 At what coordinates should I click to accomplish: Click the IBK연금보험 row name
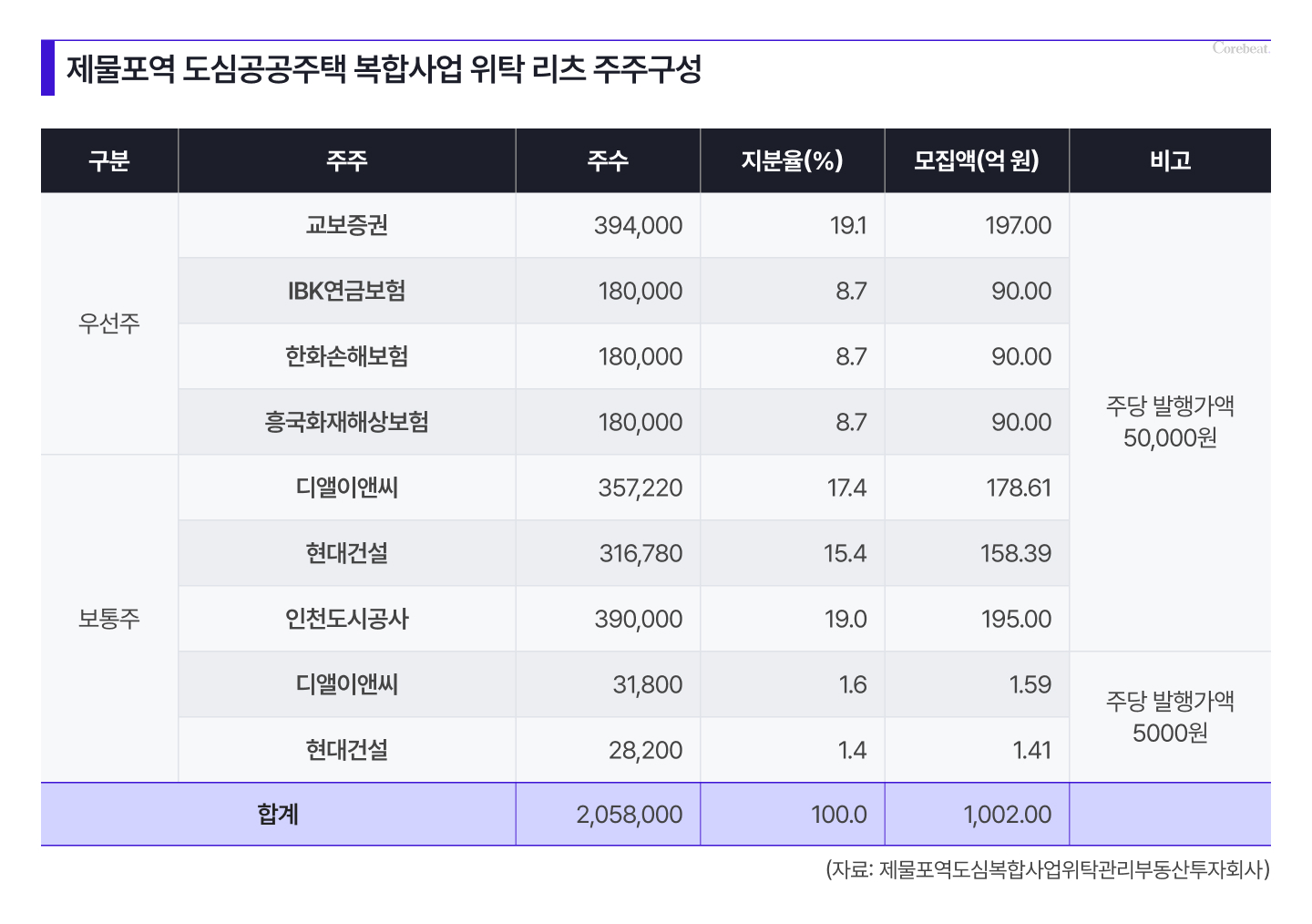[346, 291]
